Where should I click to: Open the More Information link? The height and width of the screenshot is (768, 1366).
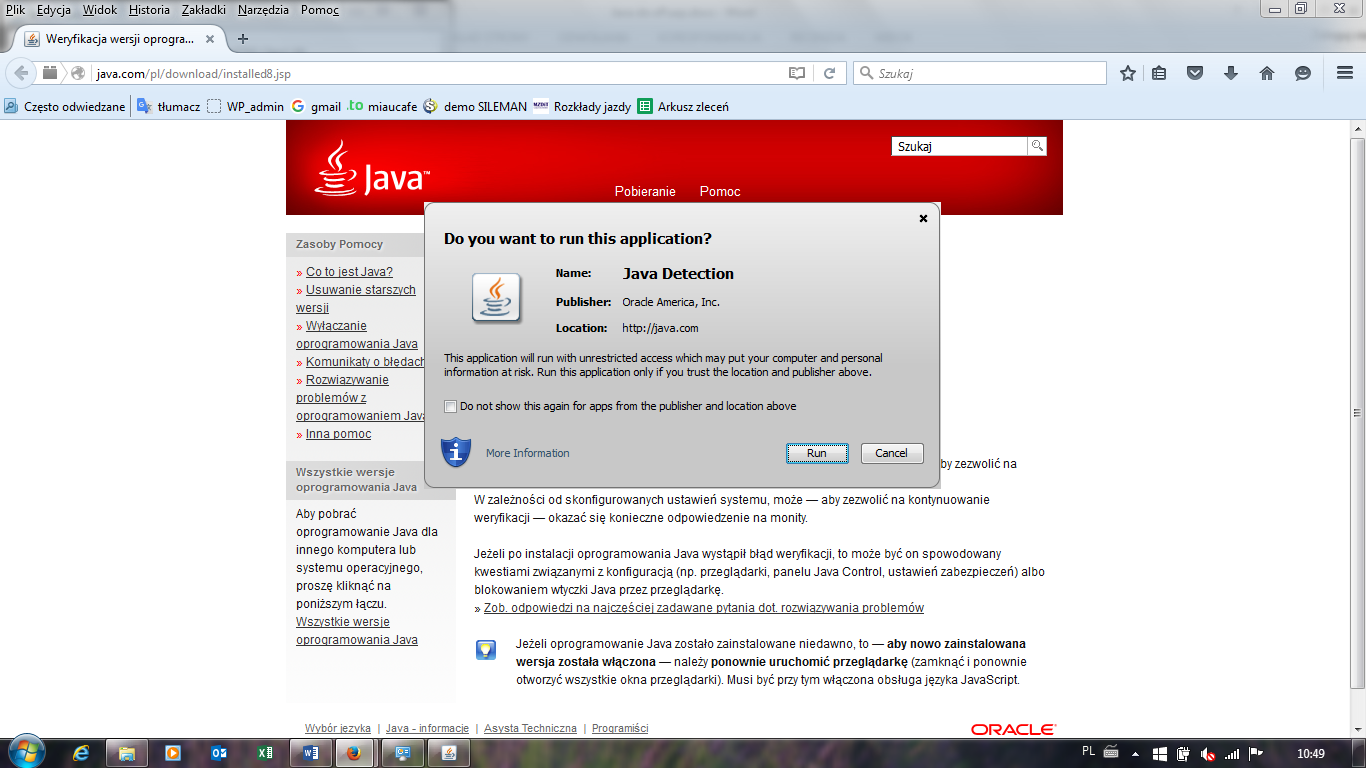(527, 453)
